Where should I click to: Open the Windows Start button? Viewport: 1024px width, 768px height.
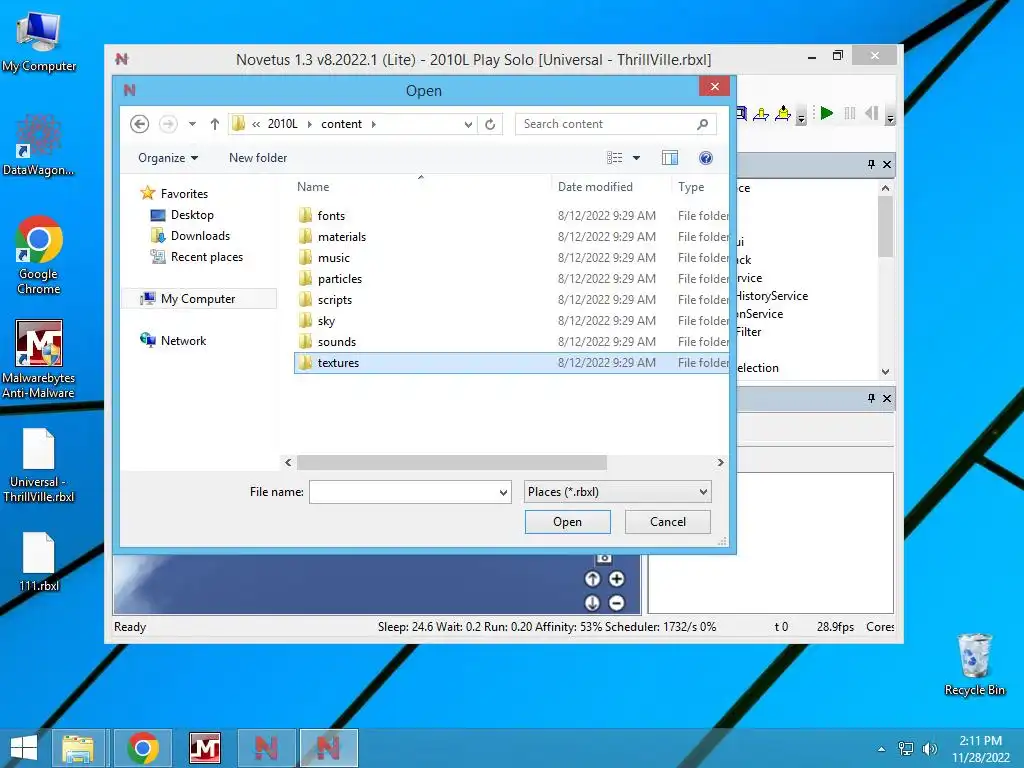coord(24,748)
